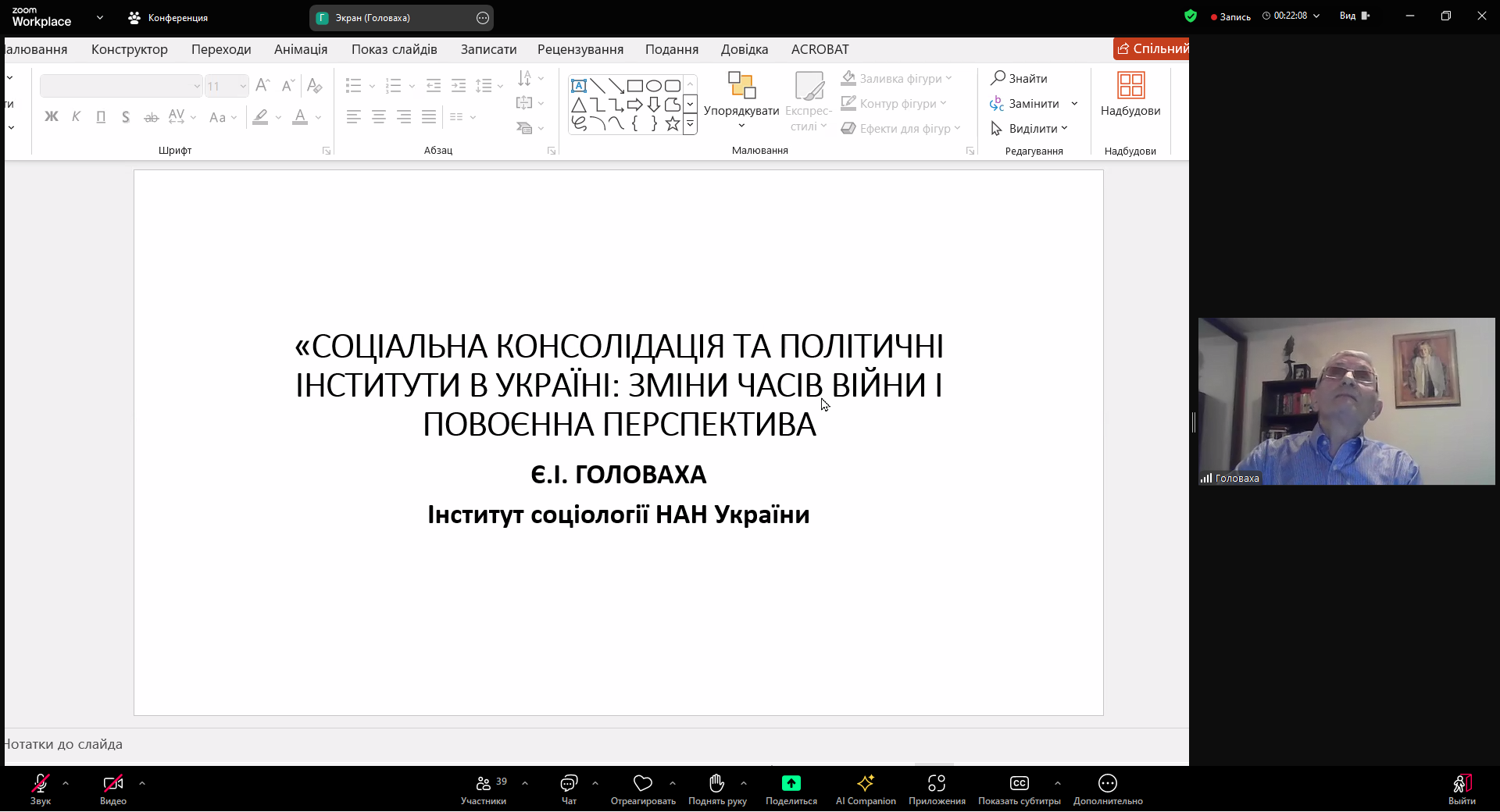Open the Показ слайдів ribbon tab
The height and width of the screenshot is (812, 1500).
395,49
